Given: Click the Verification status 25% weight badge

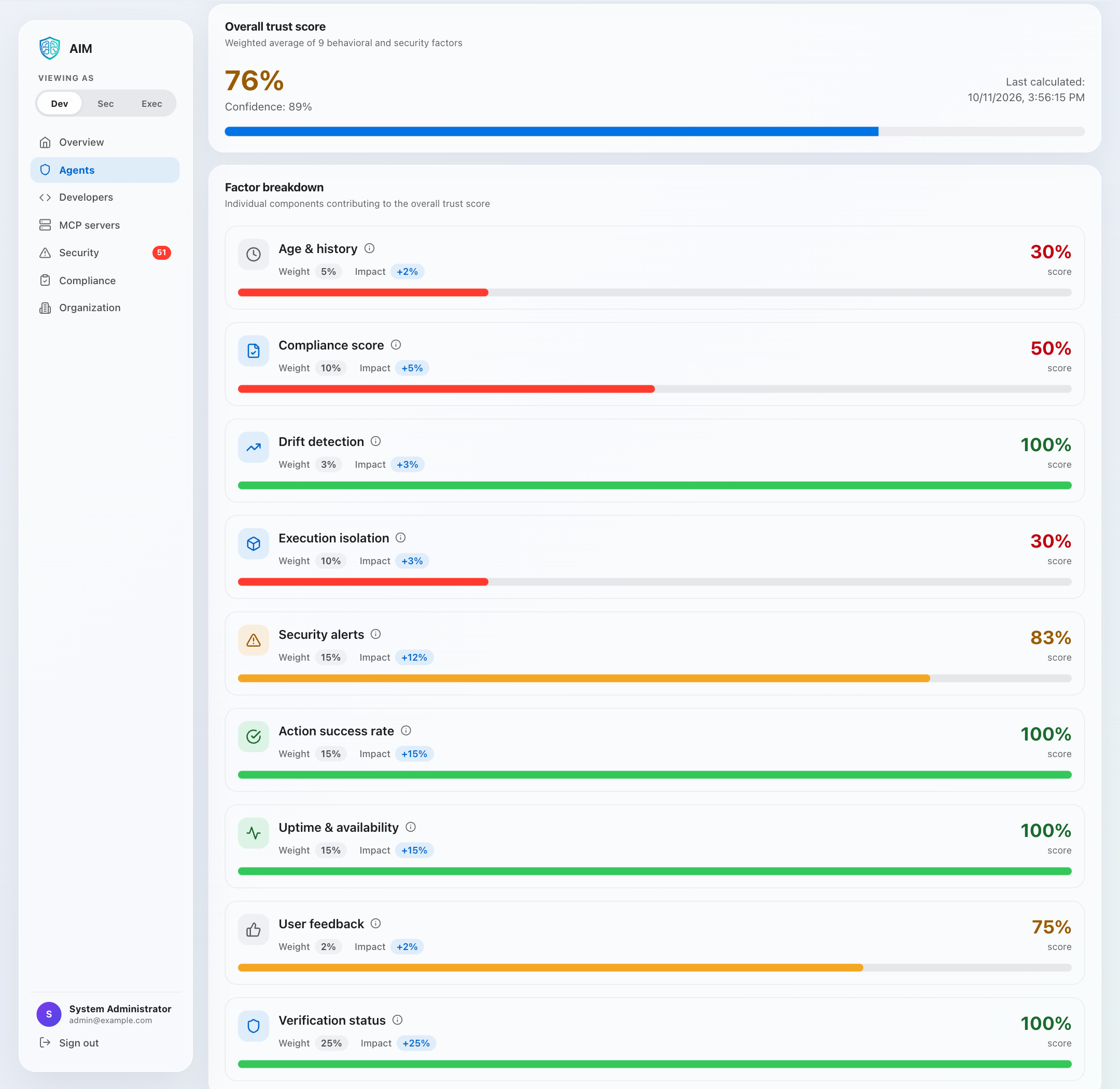Looking at the screenshot, I should (331, 1043).
